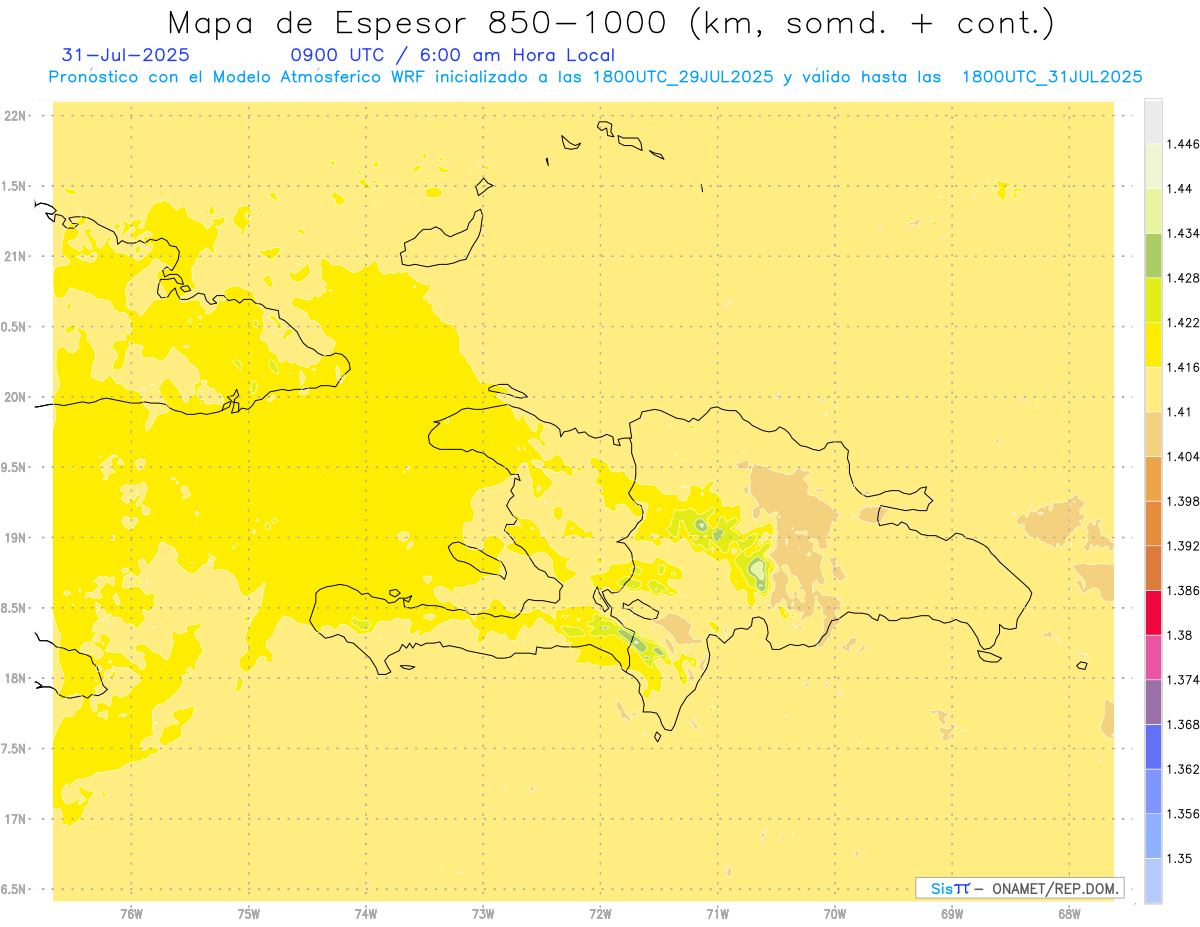The image size is (1200, 927).
Task: Click the 19N latitude label
Action: (x=15, y=538)
